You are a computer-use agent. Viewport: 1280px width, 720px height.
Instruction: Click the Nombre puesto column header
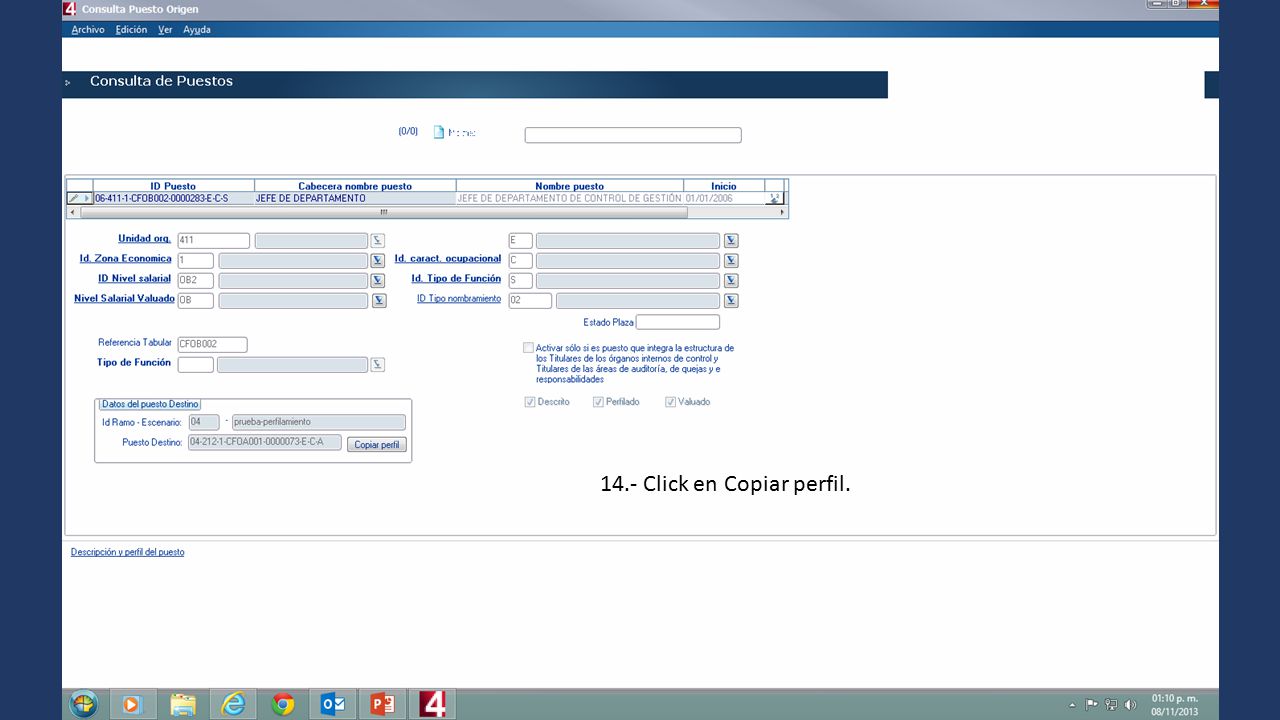[x=570, y=186]
